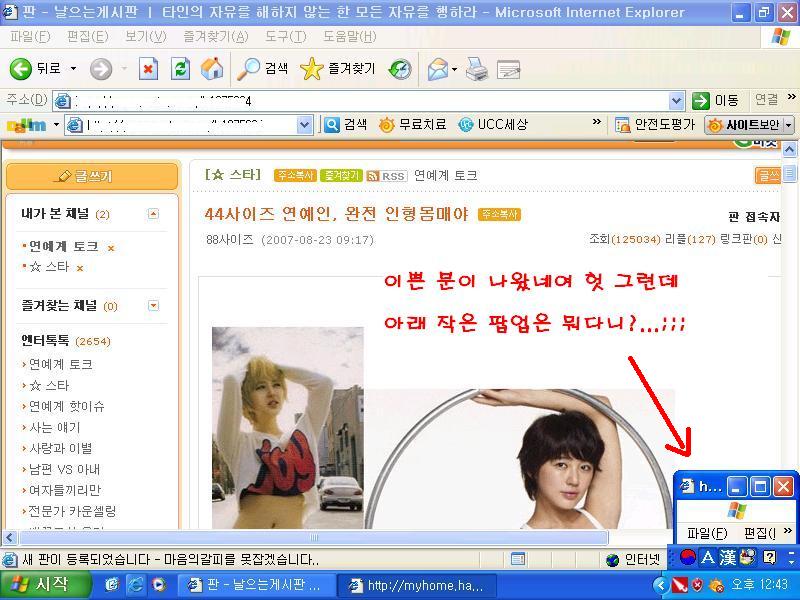Open the 사이트보안 dropdown

tap(789, 125)
